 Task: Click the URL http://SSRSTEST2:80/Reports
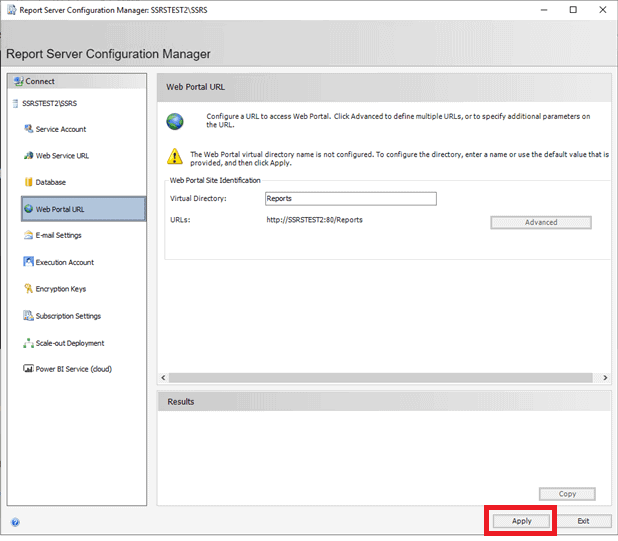point(315,220)
